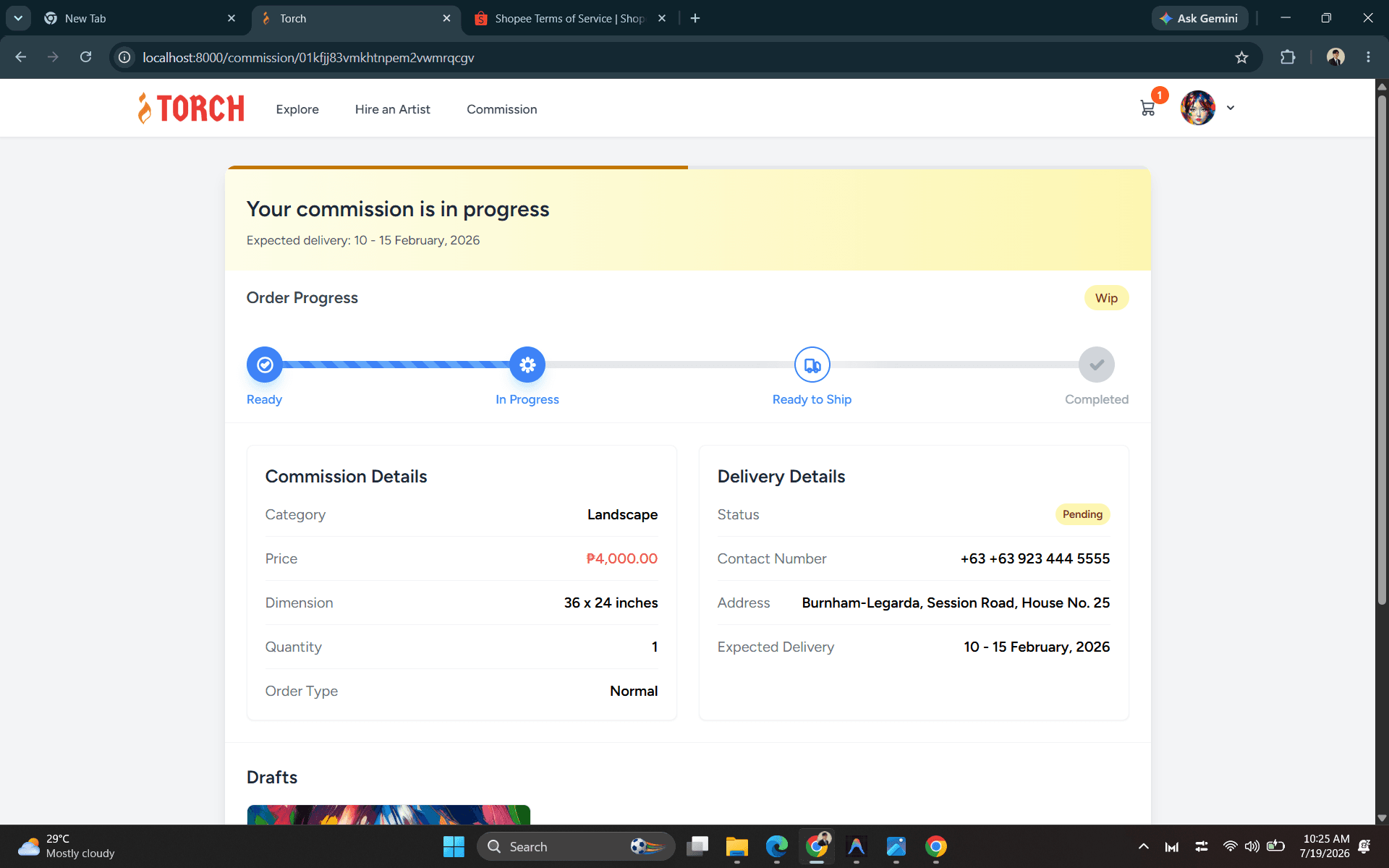Expand the profile dropdown chevron

pyautogui.click(x=1231, y=108)
